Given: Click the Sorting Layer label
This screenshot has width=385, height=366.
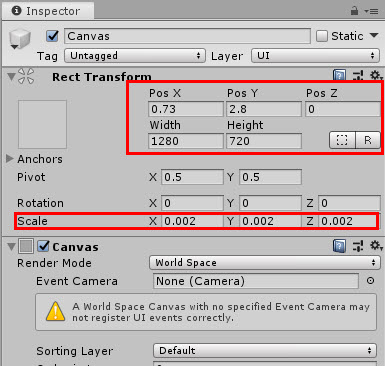Looking at the screenshot, I should [75, 351].
